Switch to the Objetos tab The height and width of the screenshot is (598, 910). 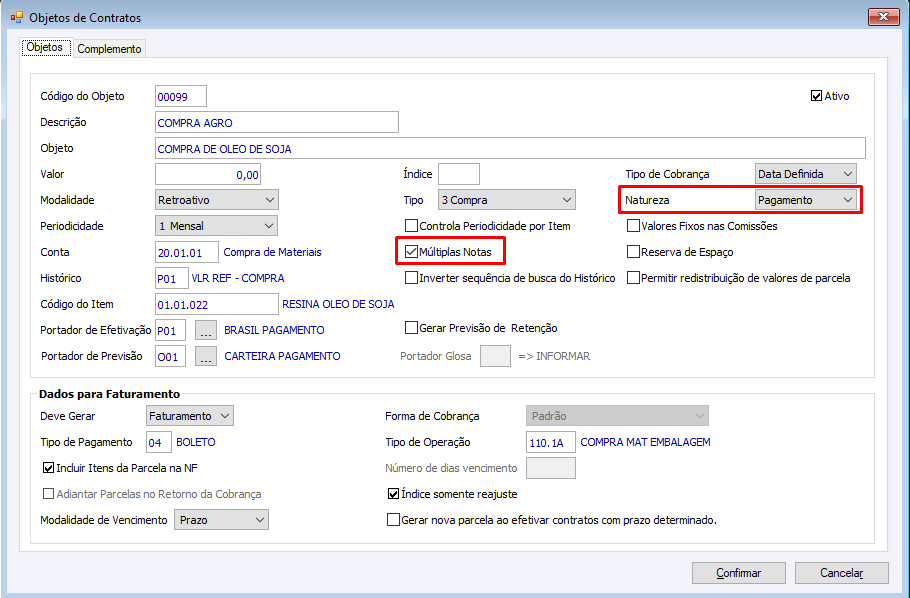pyautogui.click(x=45, y=47)
